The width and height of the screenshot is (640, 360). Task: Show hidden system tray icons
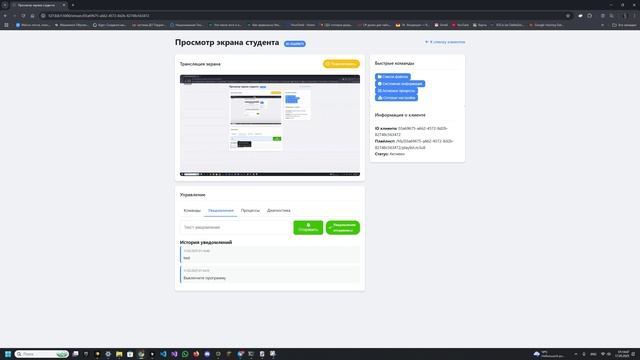[576, 354]
